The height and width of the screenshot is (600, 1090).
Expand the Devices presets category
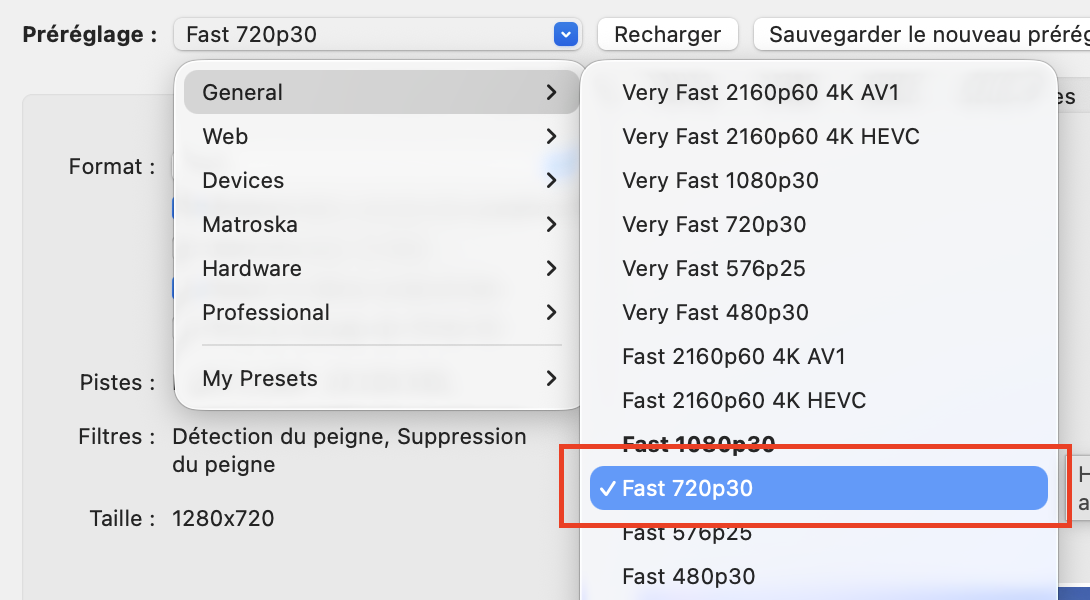pos(380,181)
